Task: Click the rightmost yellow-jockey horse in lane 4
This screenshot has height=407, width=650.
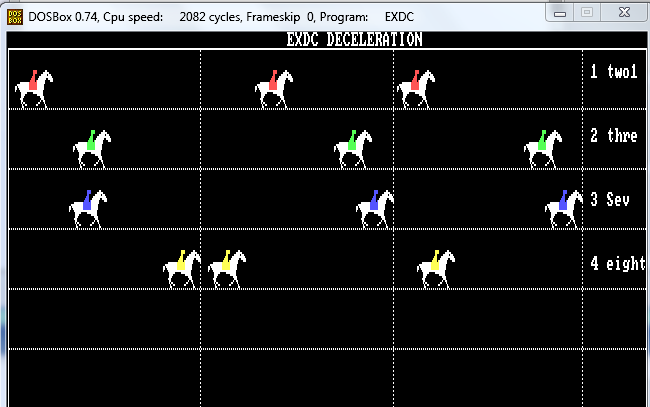Action: [436, 269]
